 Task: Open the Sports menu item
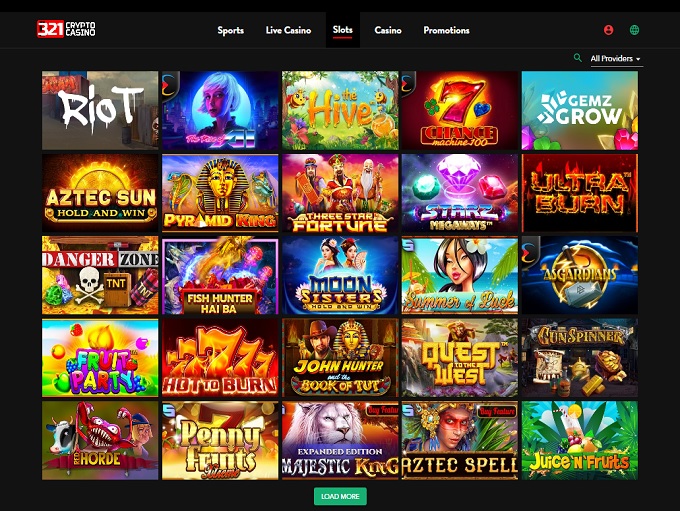[x=231, y=30]
